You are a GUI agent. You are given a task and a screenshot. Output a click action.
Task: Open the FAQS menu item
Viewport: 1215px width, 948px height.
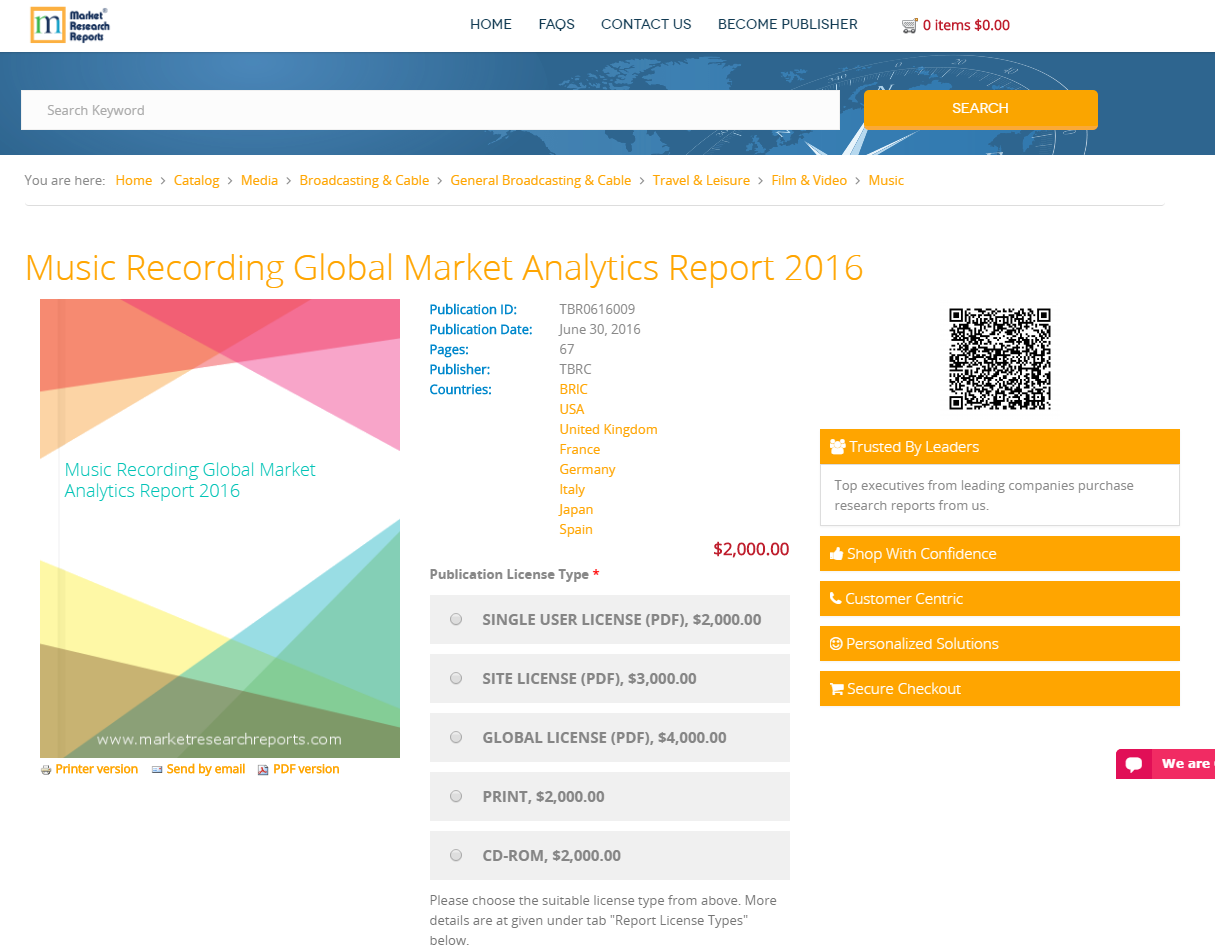[556, 25]
